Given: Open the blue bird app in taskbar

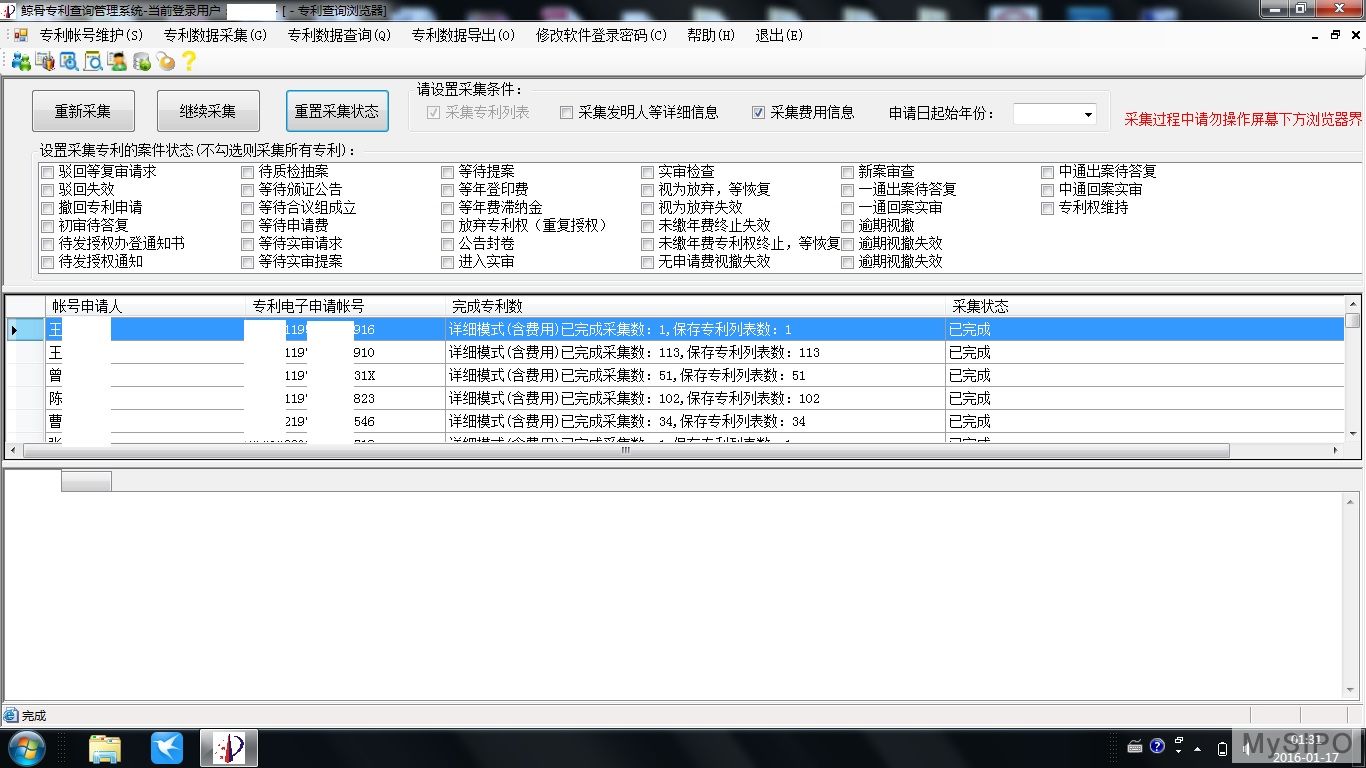Looking at the screenshot, I should coord(167,747).
